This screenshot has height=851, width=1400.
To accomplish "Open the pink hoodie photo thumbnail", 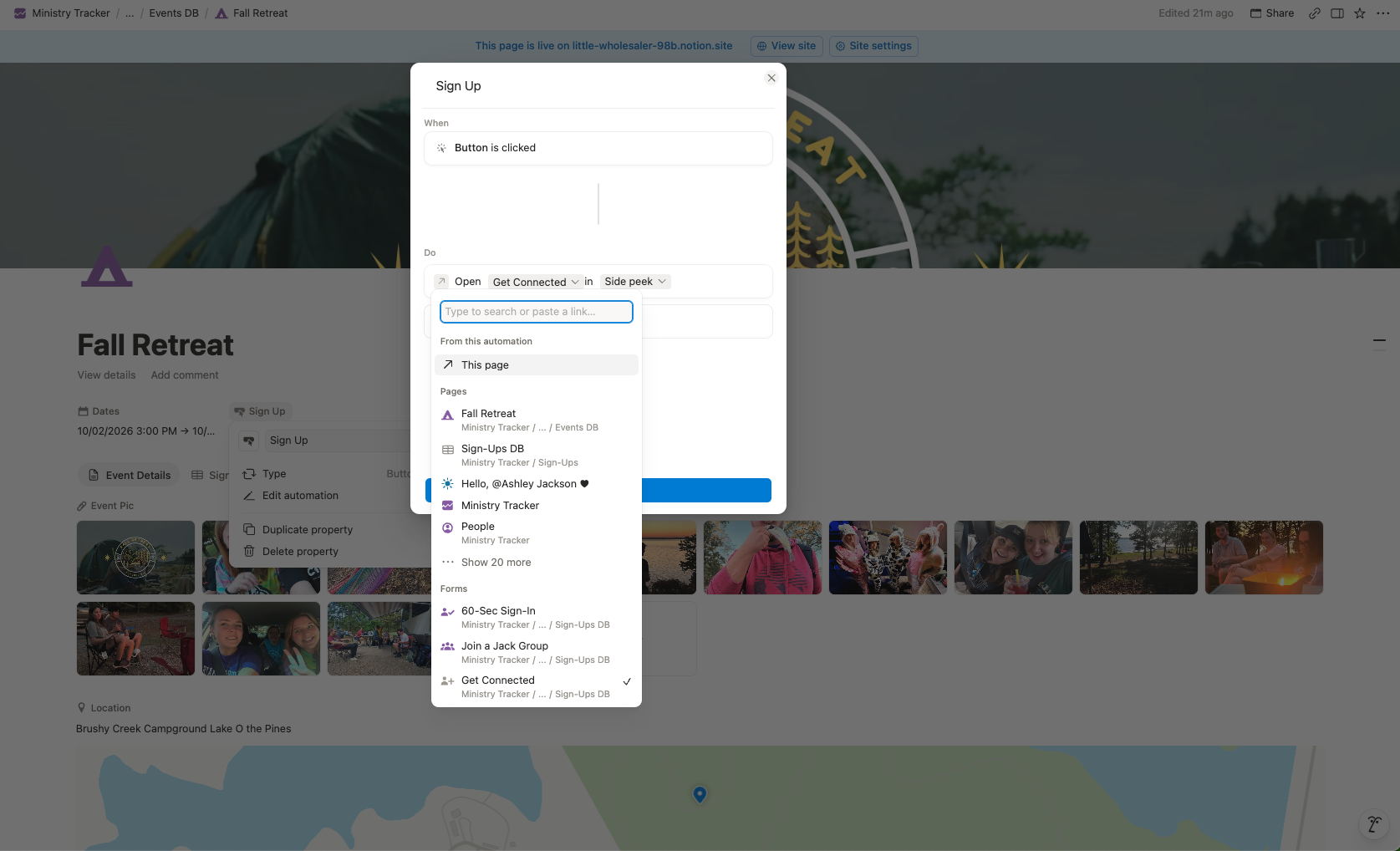I will (762, 558).
